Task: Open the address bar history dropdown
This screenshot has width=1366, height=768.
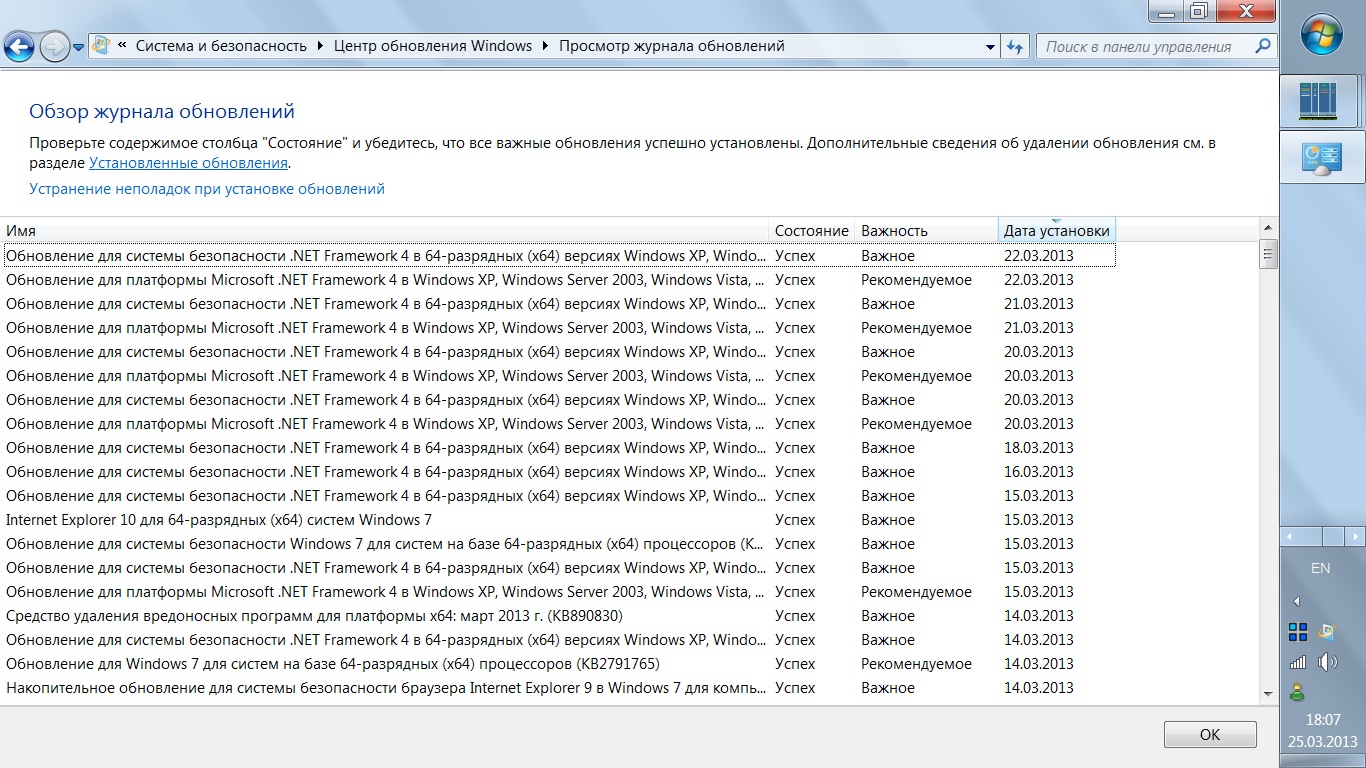Action: [x=990, y=47]
